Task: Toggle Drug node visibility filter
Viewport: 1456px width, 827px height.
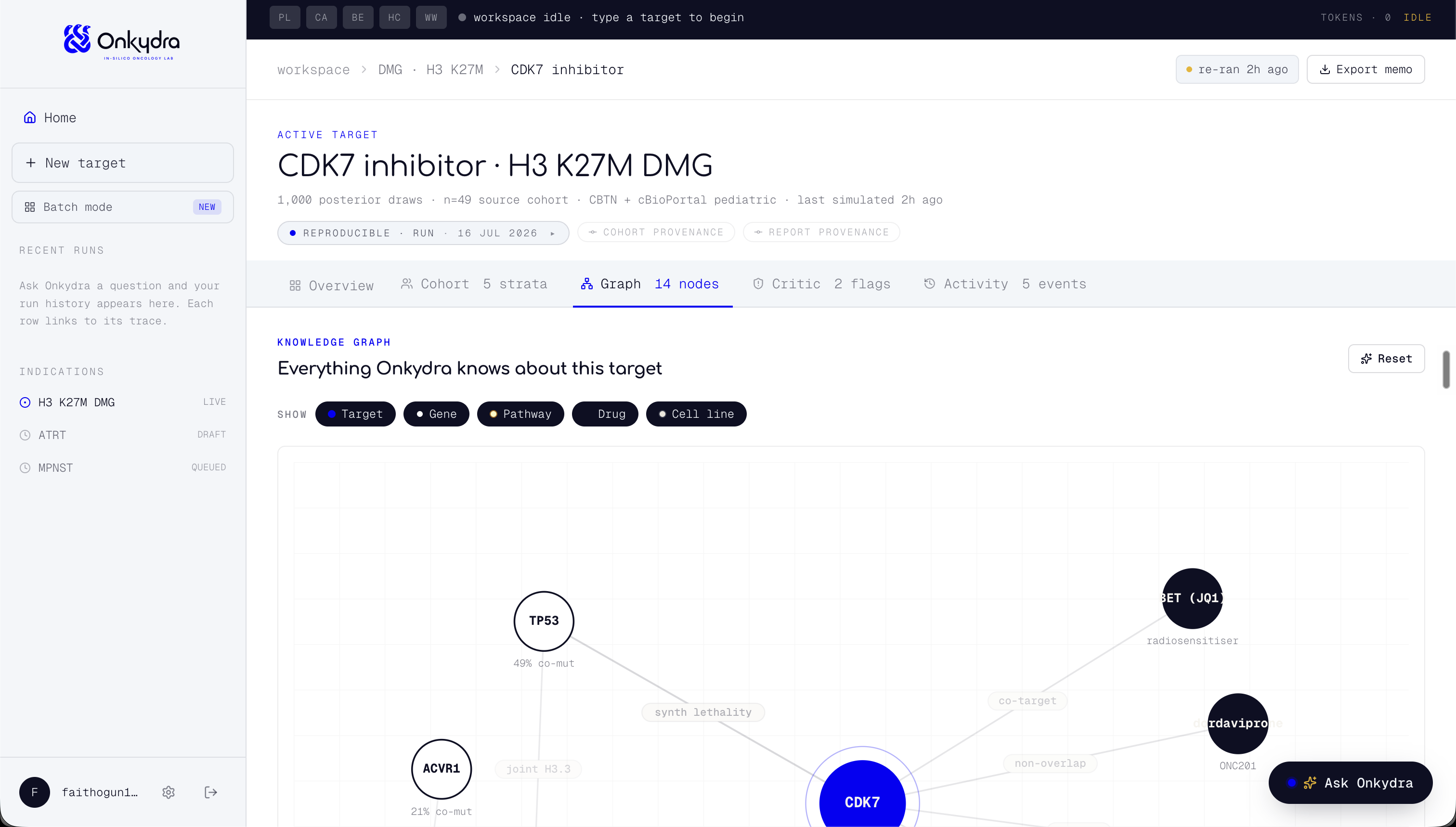Action: point(605,414)
